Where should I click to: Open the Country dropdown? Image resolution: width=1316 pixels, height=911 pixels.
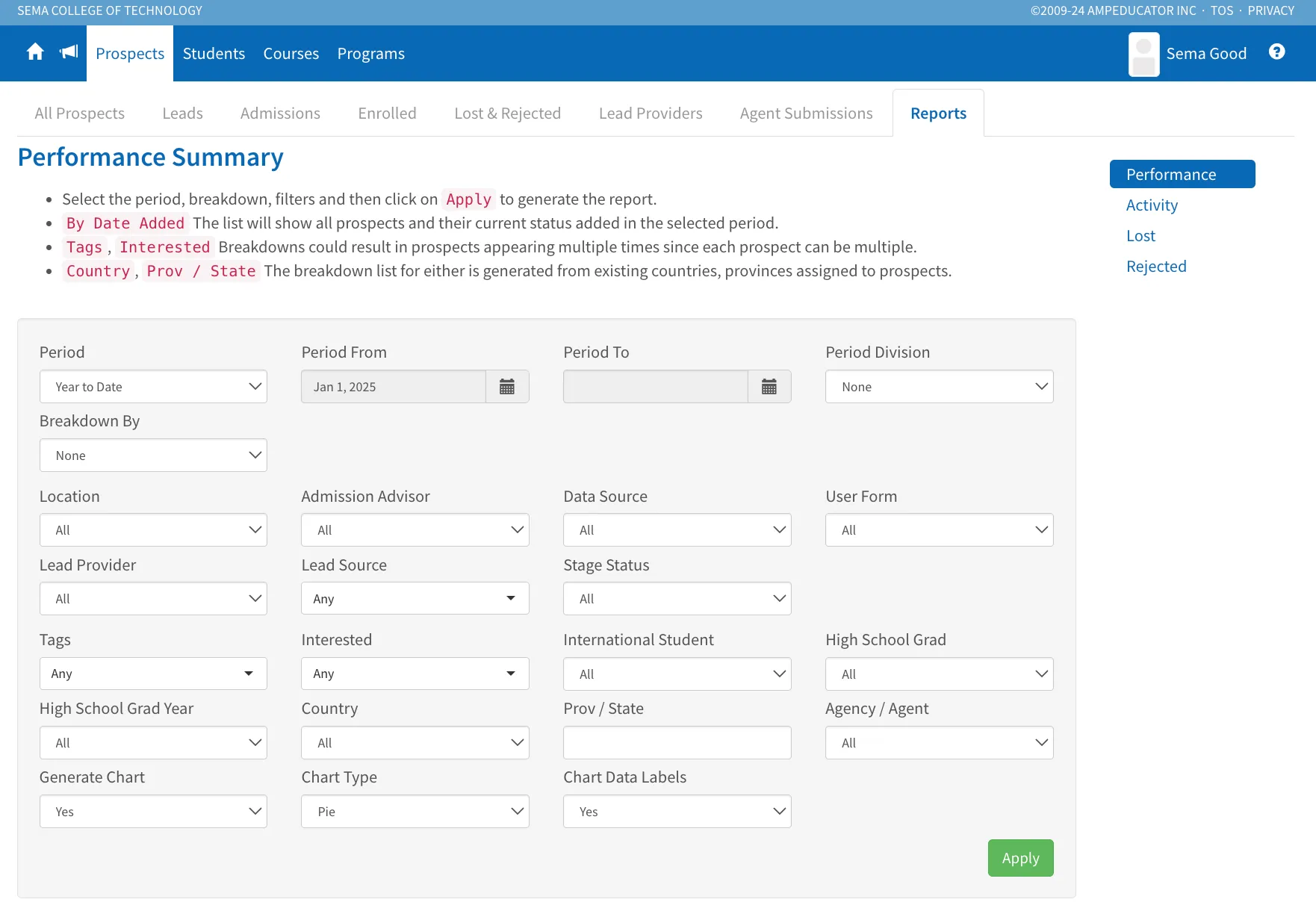tap(415, 743)
